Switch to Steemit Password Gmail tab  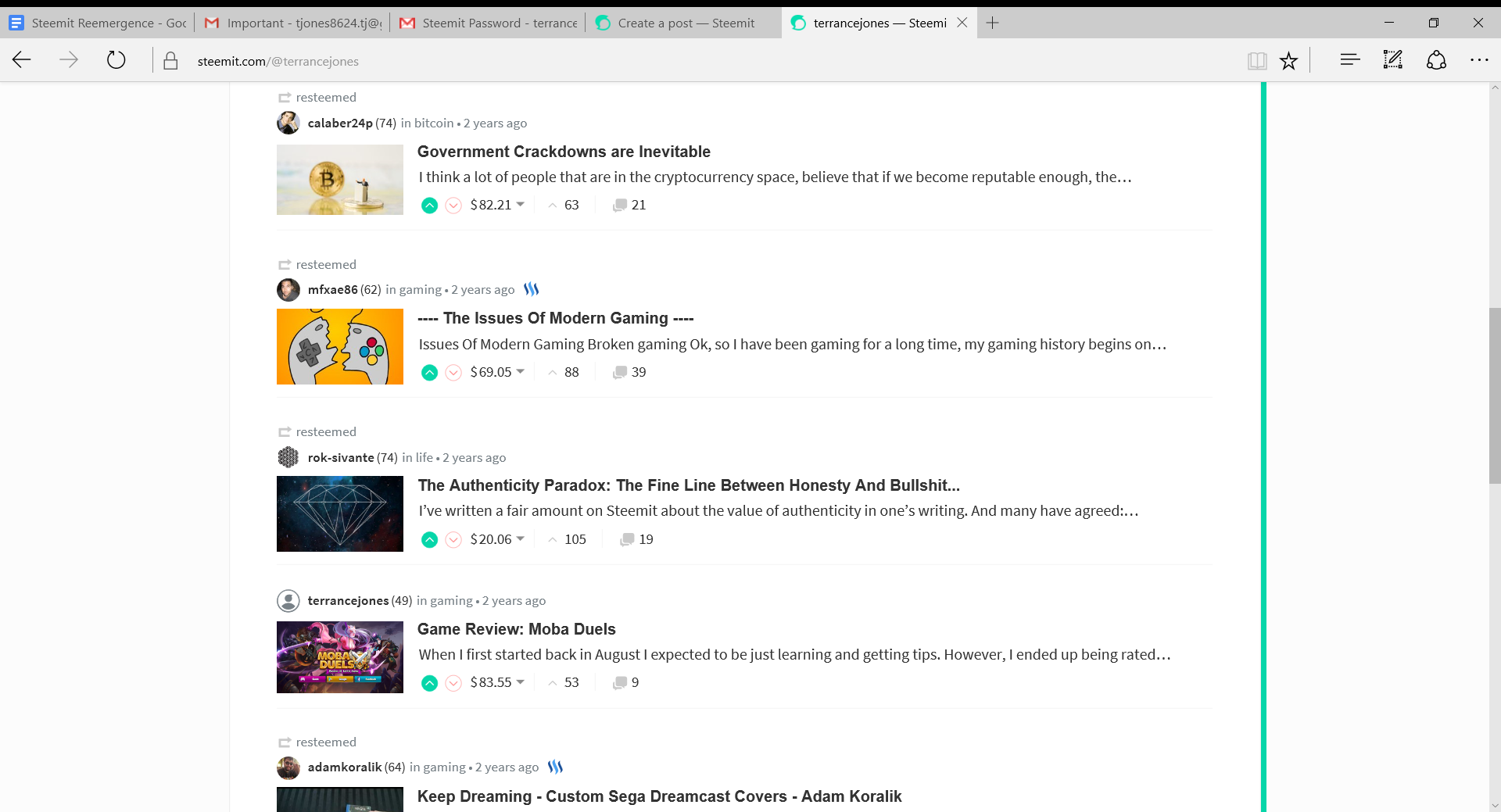[x=488, y=23]
